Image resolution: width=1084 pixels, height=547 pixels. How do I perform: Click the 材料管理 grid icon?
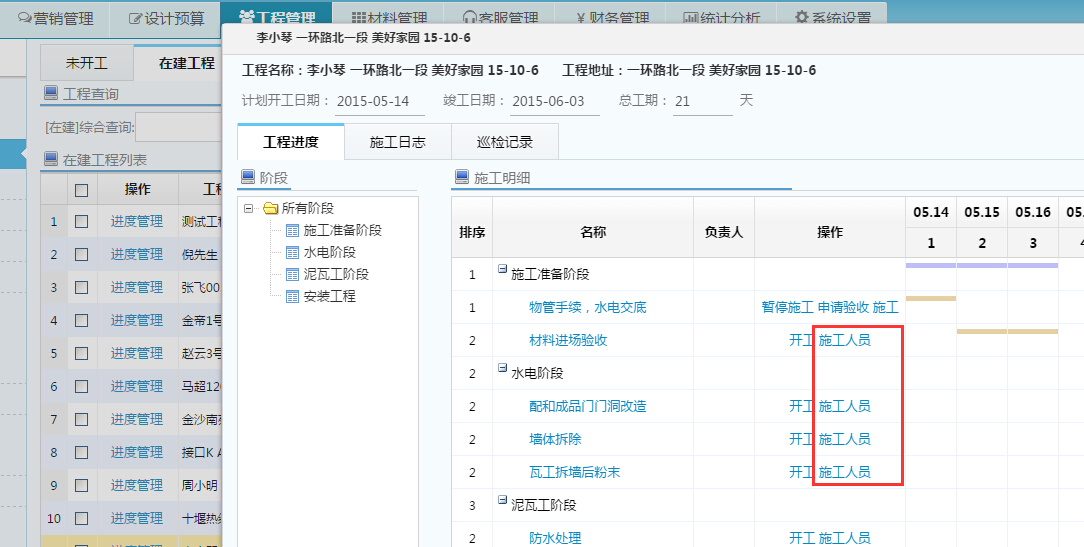[x=359, y=18]
